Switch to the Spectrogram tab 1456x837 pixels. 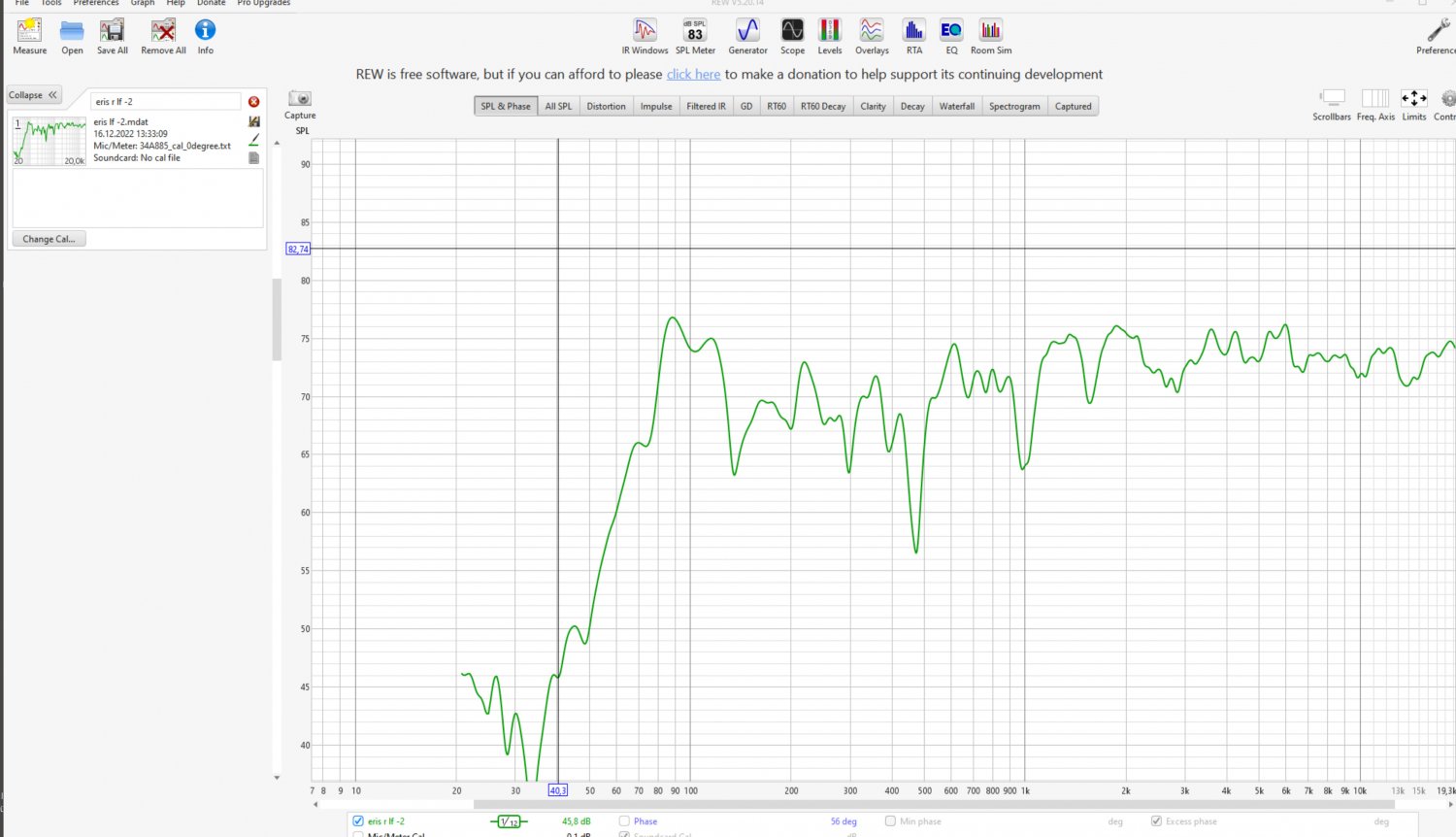click(1014, 106)
